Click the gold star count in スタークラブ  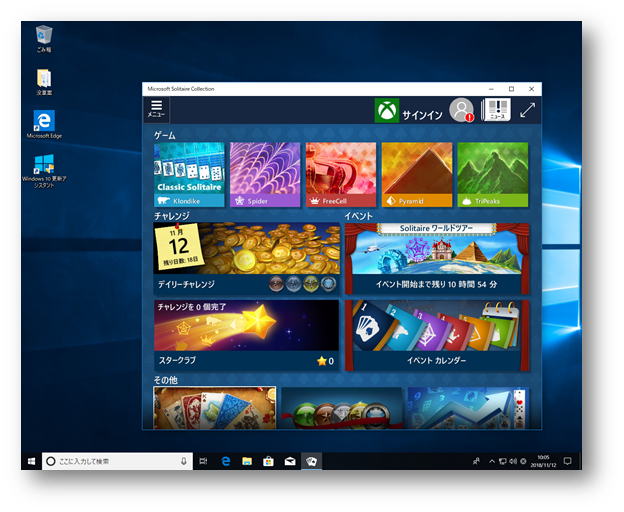tap(326, 361)
